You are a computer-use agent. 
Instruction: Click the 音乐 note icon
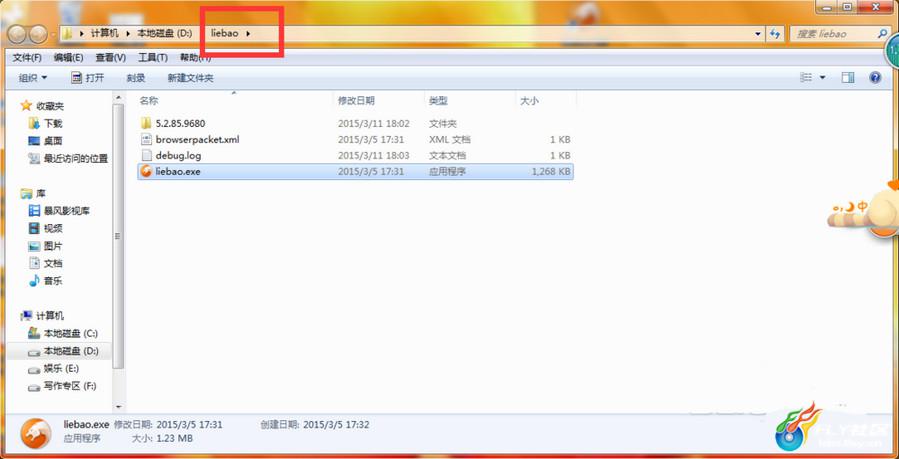[34, 281]
